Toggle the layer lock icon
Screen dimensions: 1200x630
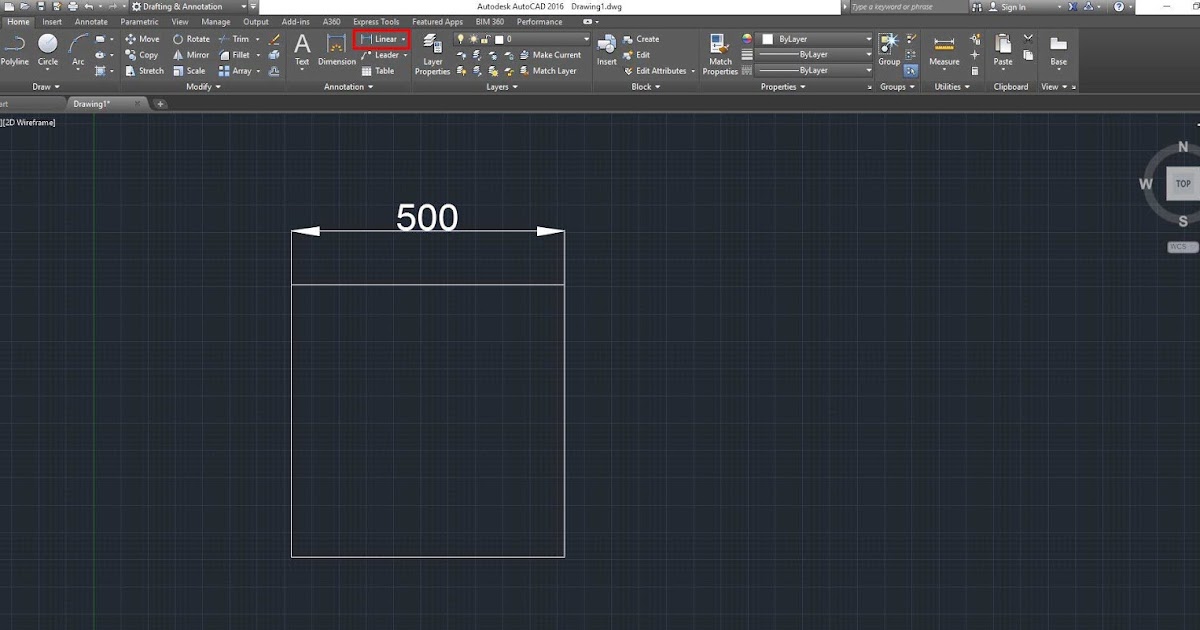(x=485, y=39)
